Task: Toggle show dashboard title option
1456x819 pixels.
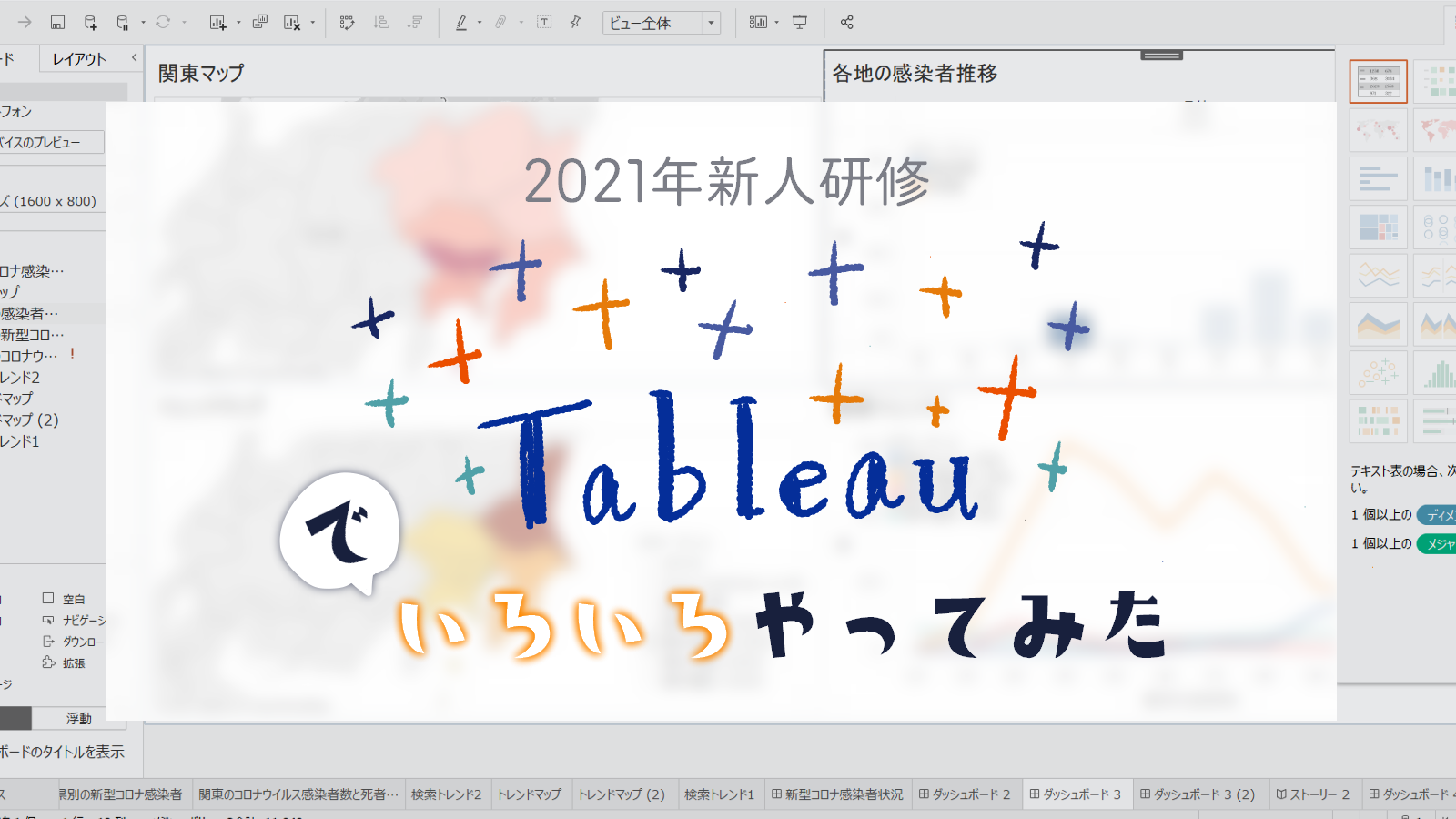Action: click(62, 752)
